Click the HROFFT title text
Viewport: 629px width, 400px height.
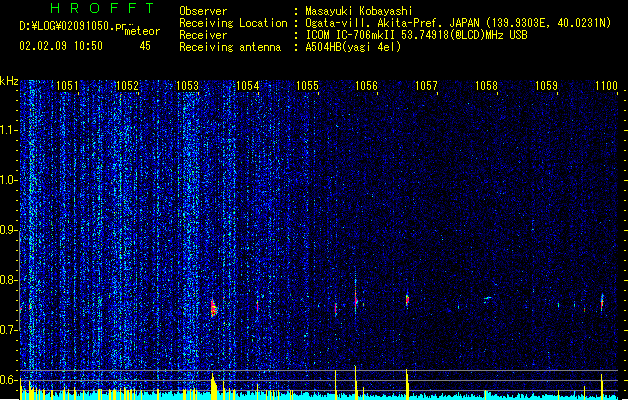[x=102, y=8]
